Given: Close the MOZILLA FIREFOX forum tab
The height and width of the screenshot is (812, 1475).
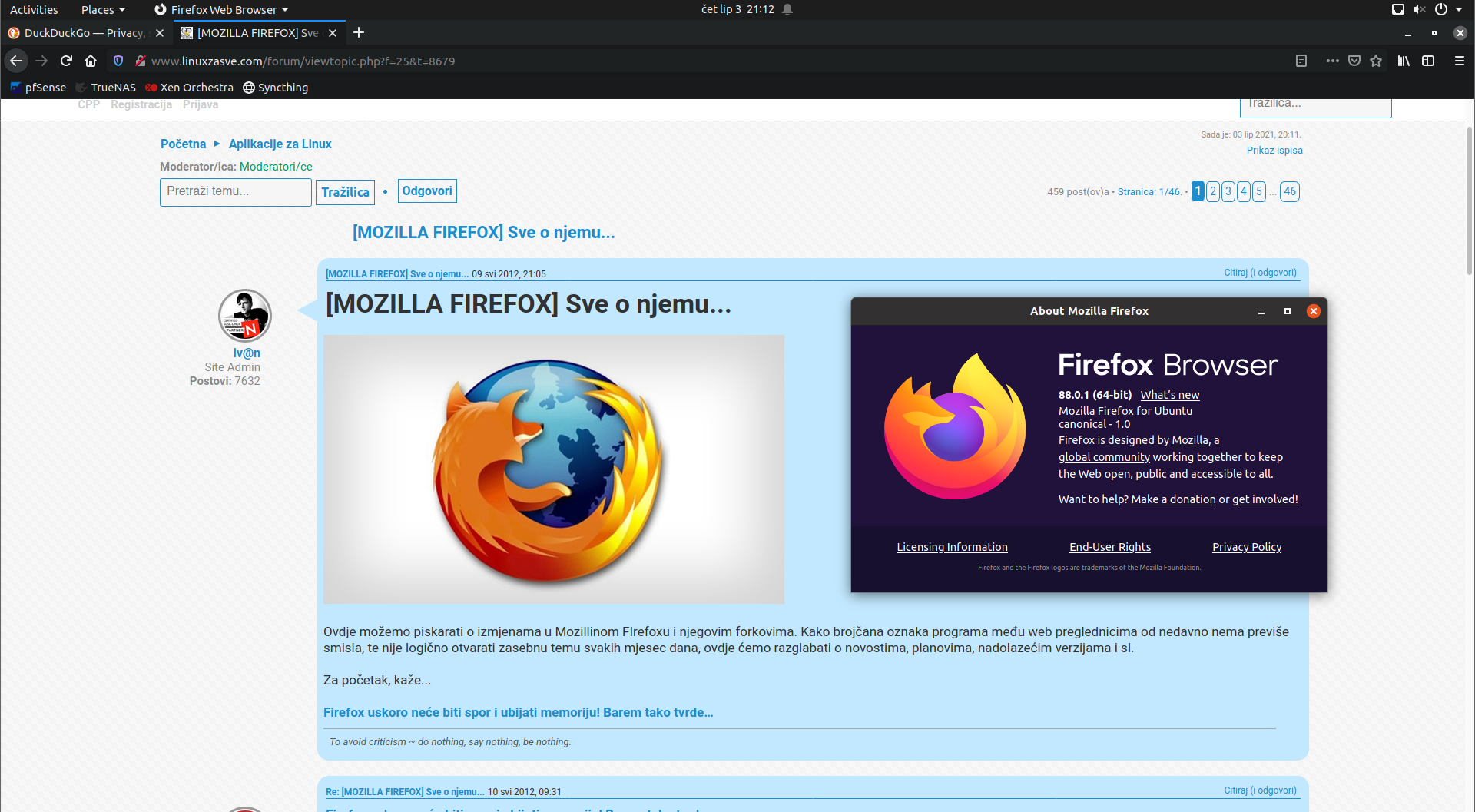Looking at the screenshot, I should [333, 33].
